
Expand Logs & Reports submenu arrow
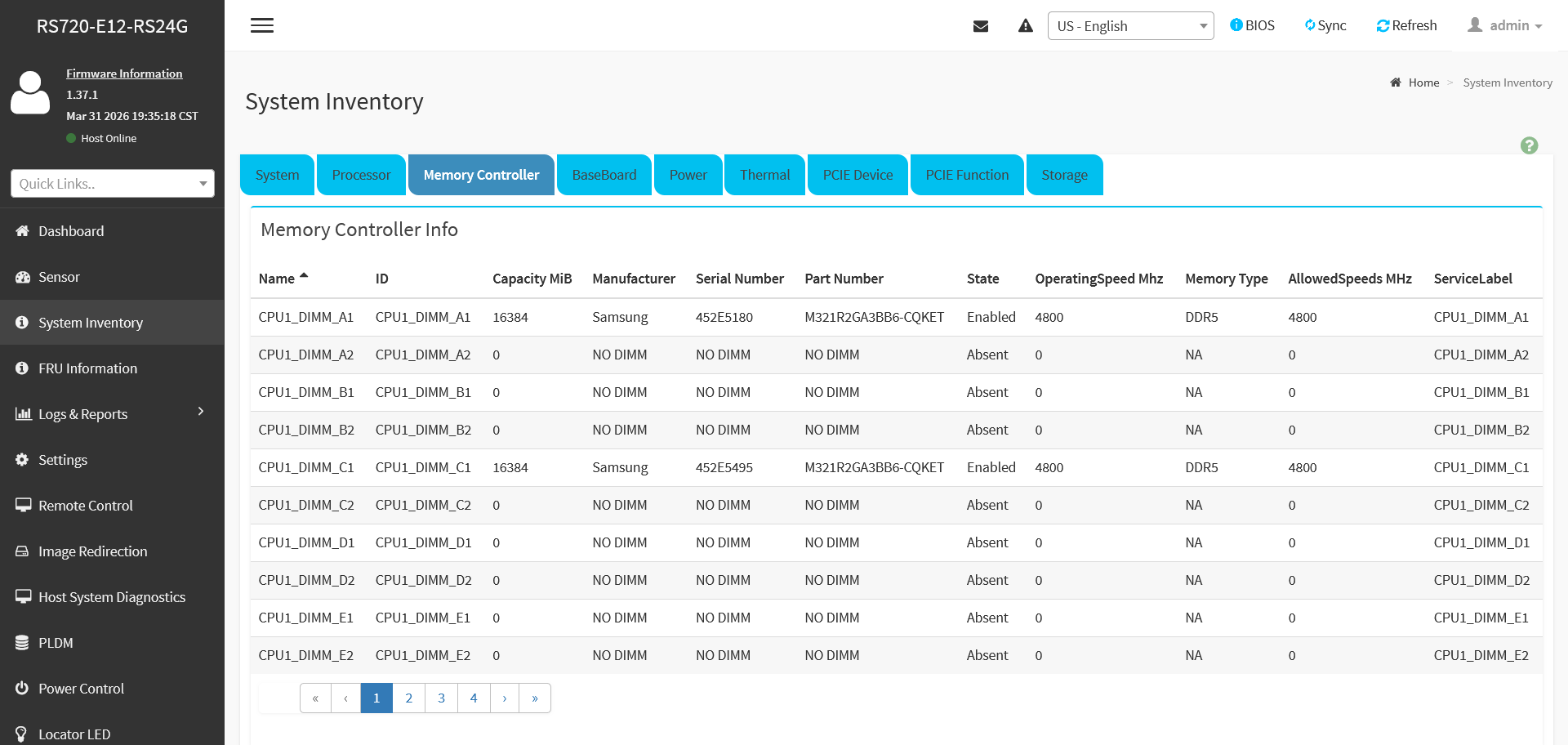click(201, 412)
